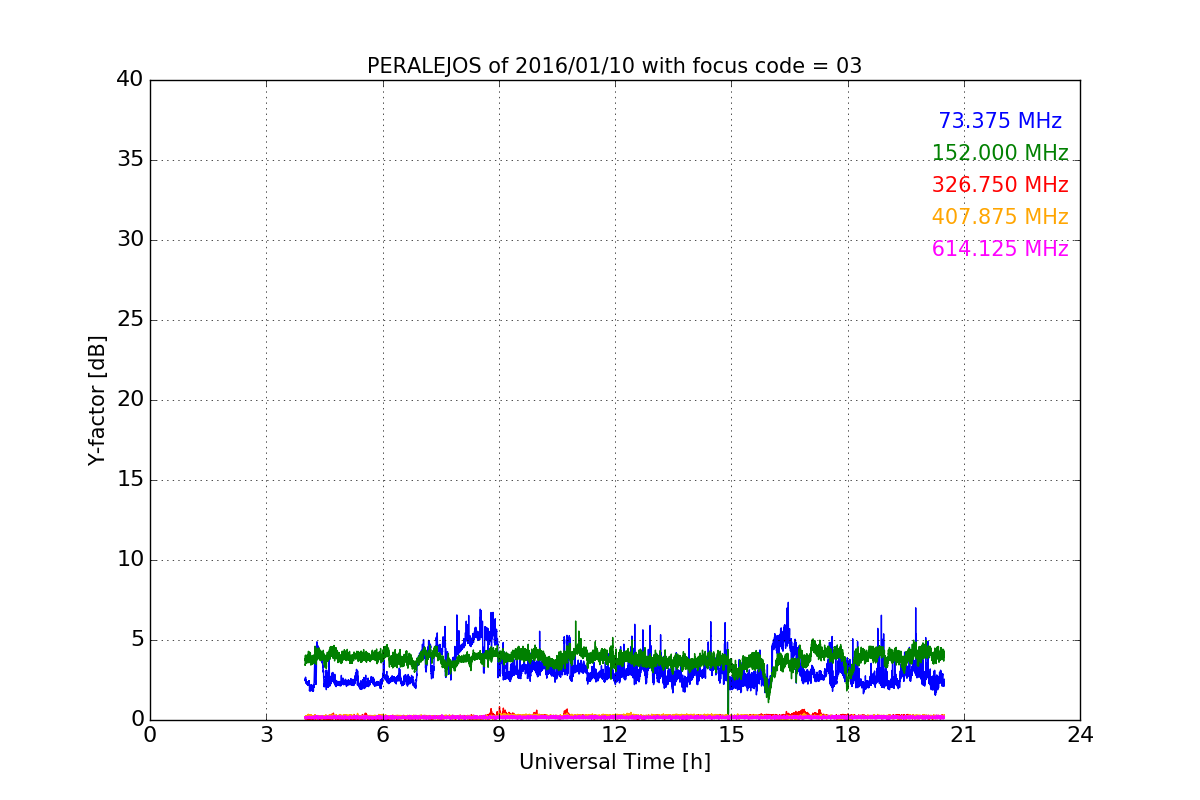This screenshot has width=1200, height=800.
Task: Click y-axis tick label 5
Action: (x=136, y=640)
